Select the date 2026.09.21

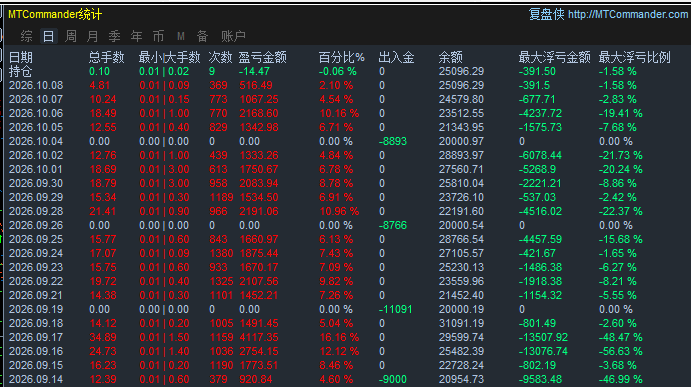pos(36,295)
